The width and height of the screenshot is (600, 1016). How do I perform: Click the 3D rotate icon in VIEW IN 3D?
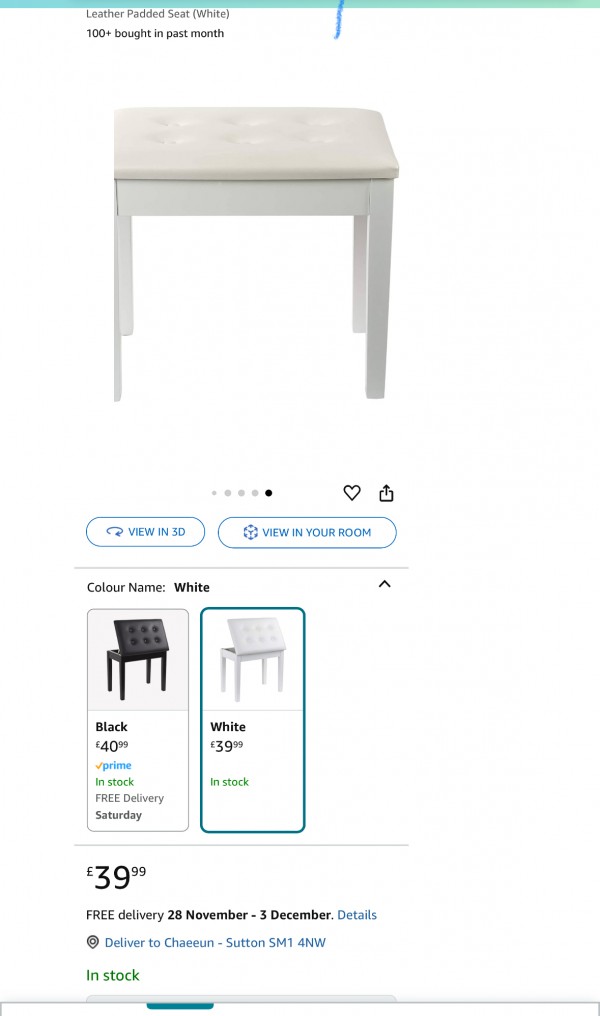[115, 532]
